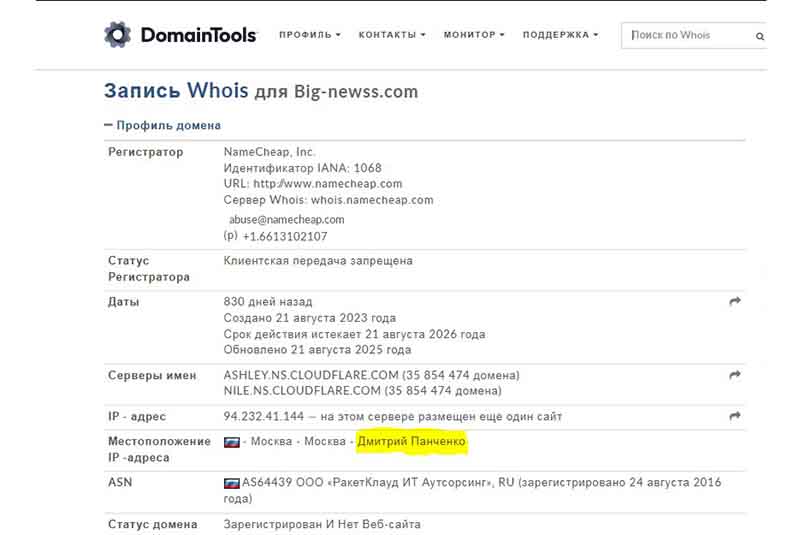Screen dimensions: 800x535
Task: Click Обновлено 21 августа 2025 года
Action: point(317,350)
